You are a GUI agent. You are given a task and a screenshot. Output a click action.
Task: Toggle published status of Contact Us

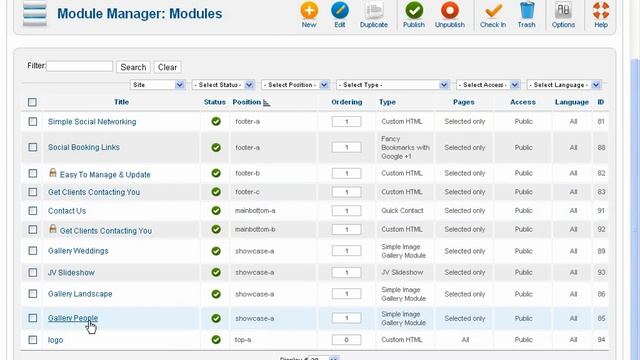(x=216, y=211)
